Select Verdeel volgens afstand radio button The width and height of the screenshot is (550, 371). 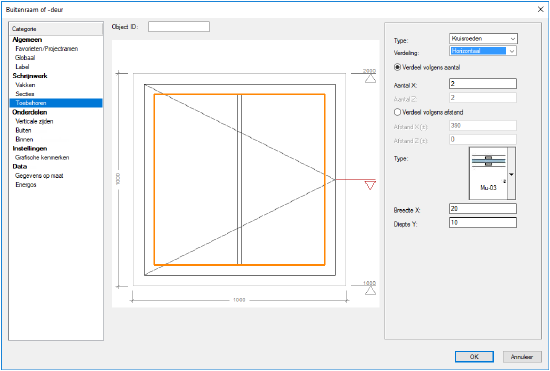(397, 112)
